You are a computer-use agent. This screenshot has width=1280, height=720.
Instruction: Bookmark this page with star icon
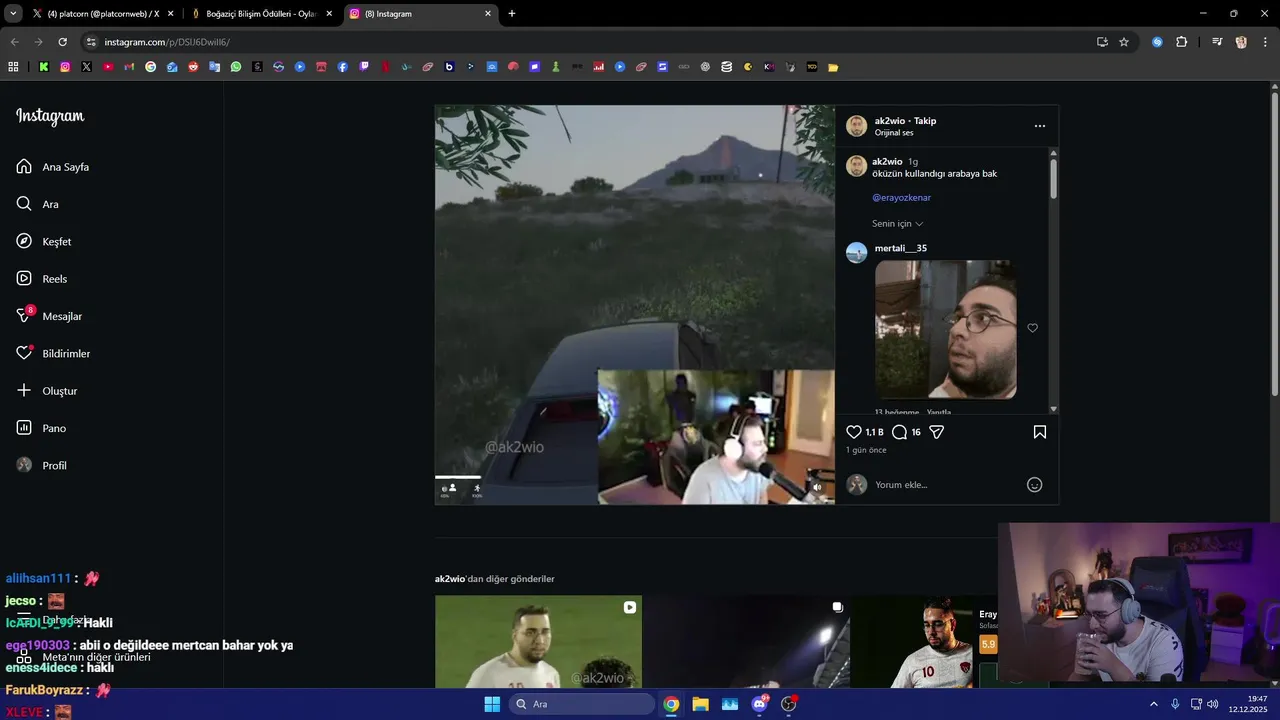tap(1124, 42)
